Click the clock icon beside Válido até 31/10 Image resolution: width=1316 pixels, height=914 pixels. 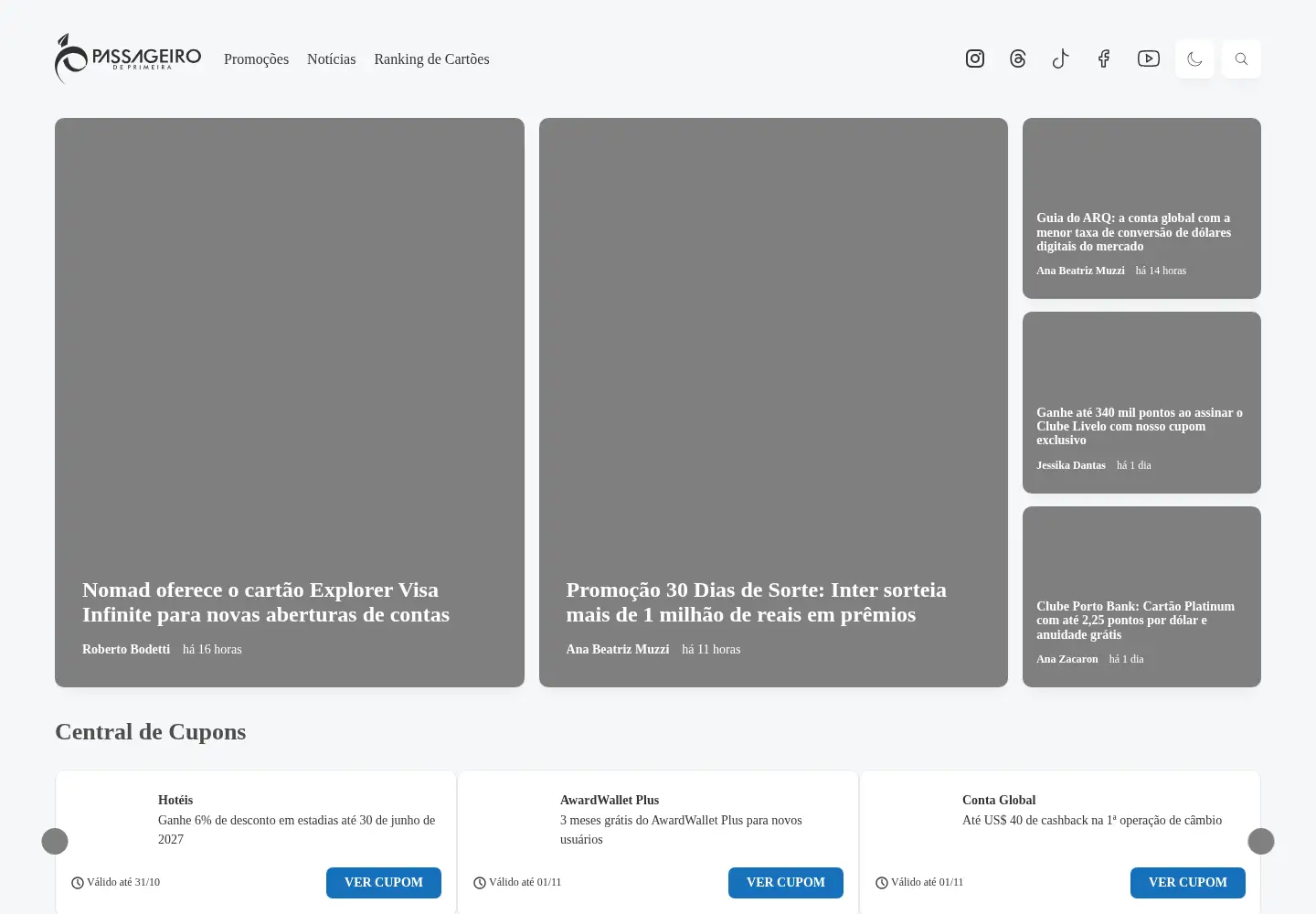click(x=78, y=883)
